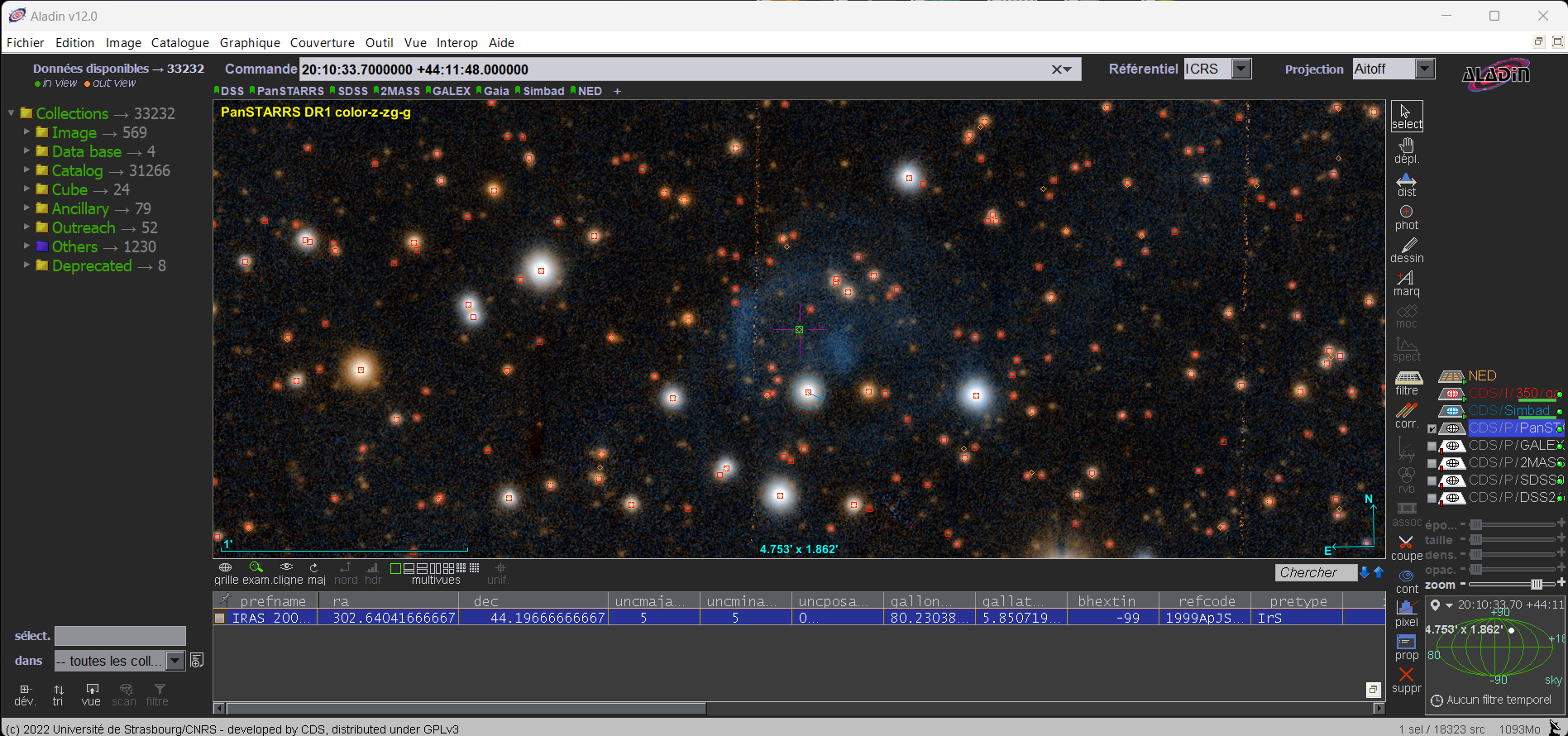Enable the CDS/P/GALEX layer checkbox

[x=1432, y=446]
